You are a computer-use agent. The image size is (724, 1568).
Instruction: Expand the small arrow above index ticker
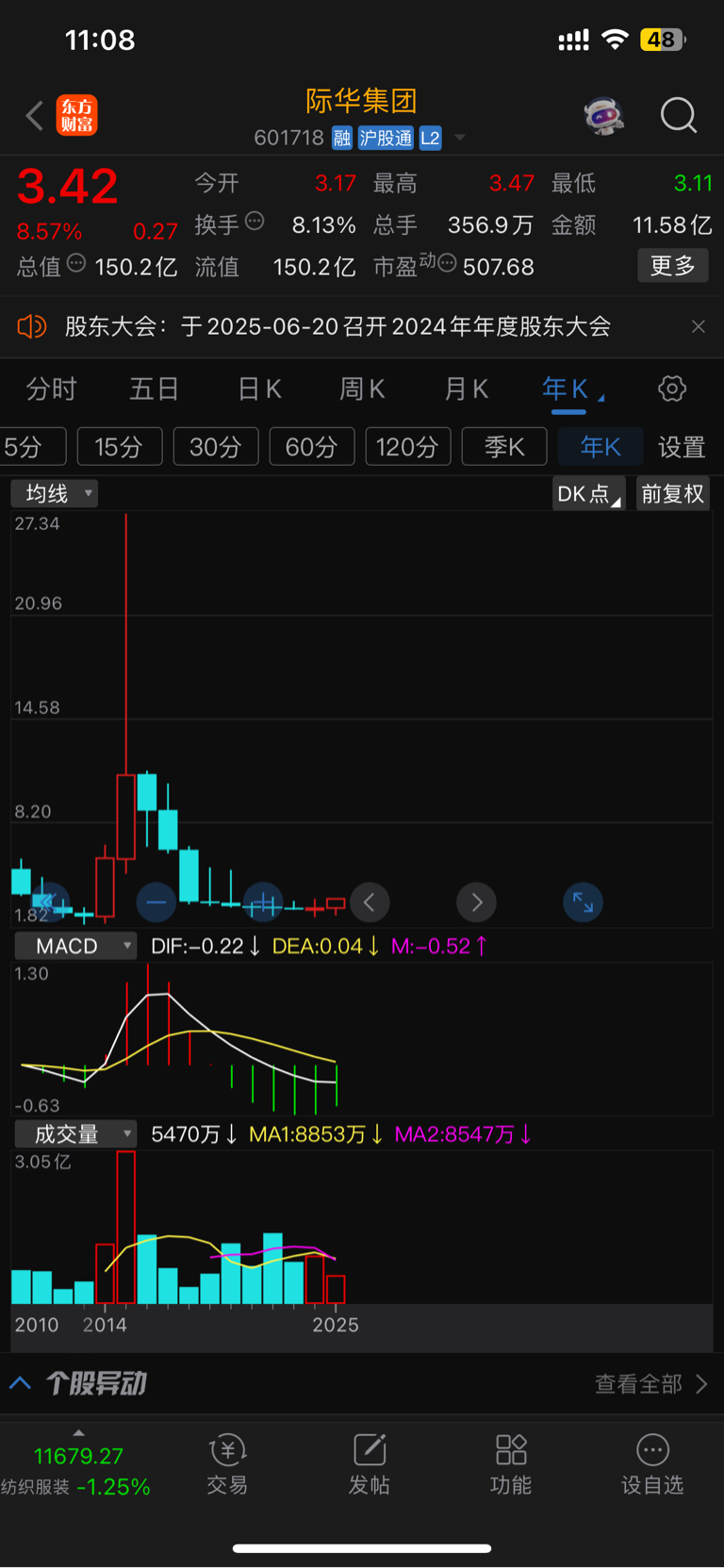coord(78,1433)
